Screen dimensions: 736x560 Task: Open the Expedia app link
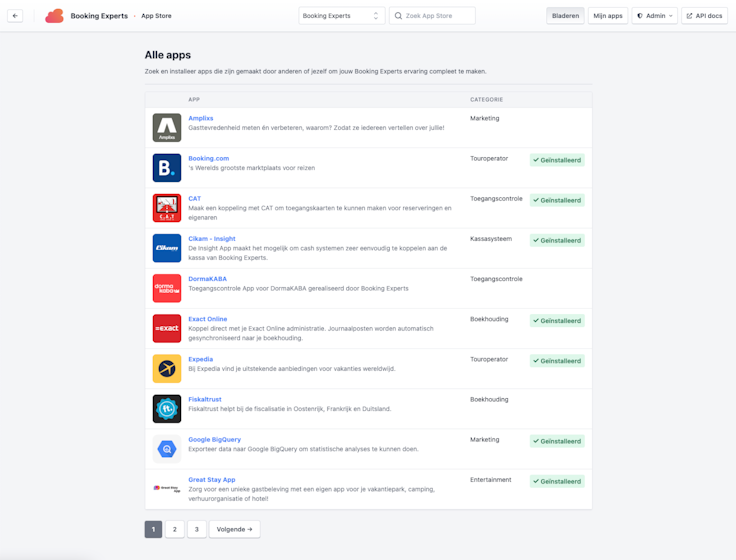pyautogui.click(x=200, y=359)
